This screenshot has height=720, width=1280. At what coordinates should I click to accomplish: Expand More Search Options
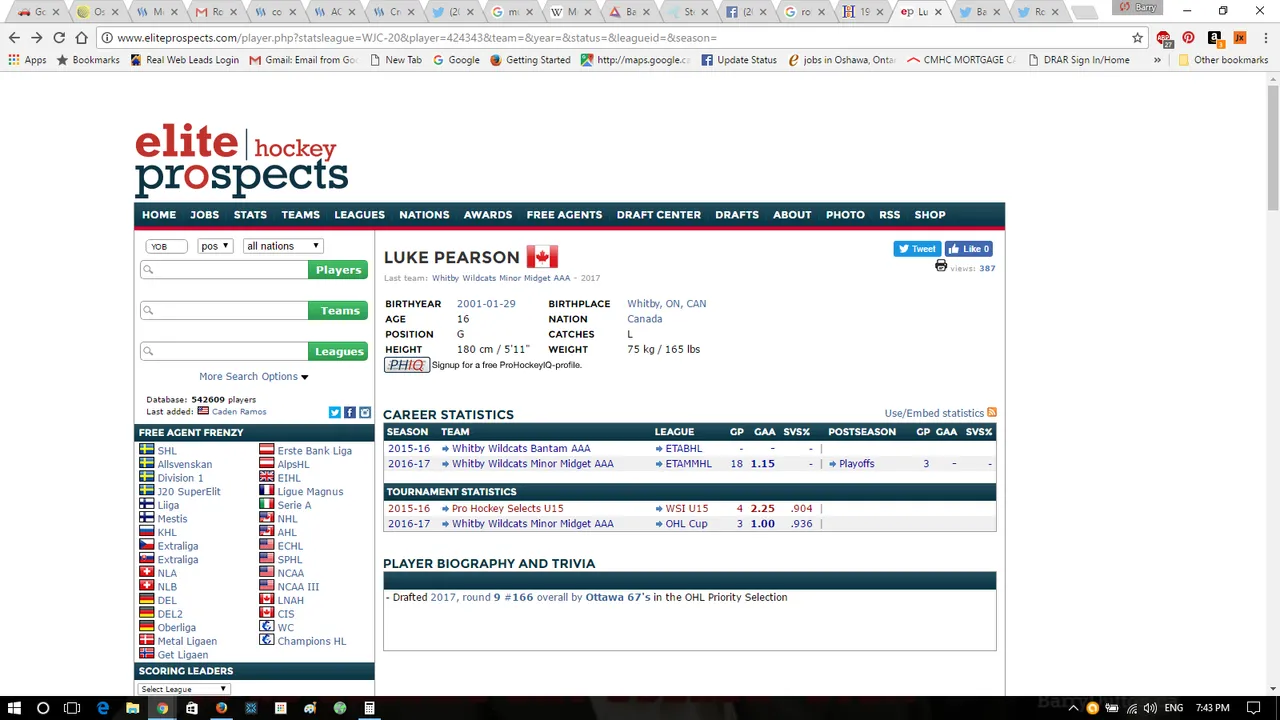click(253, 376)
